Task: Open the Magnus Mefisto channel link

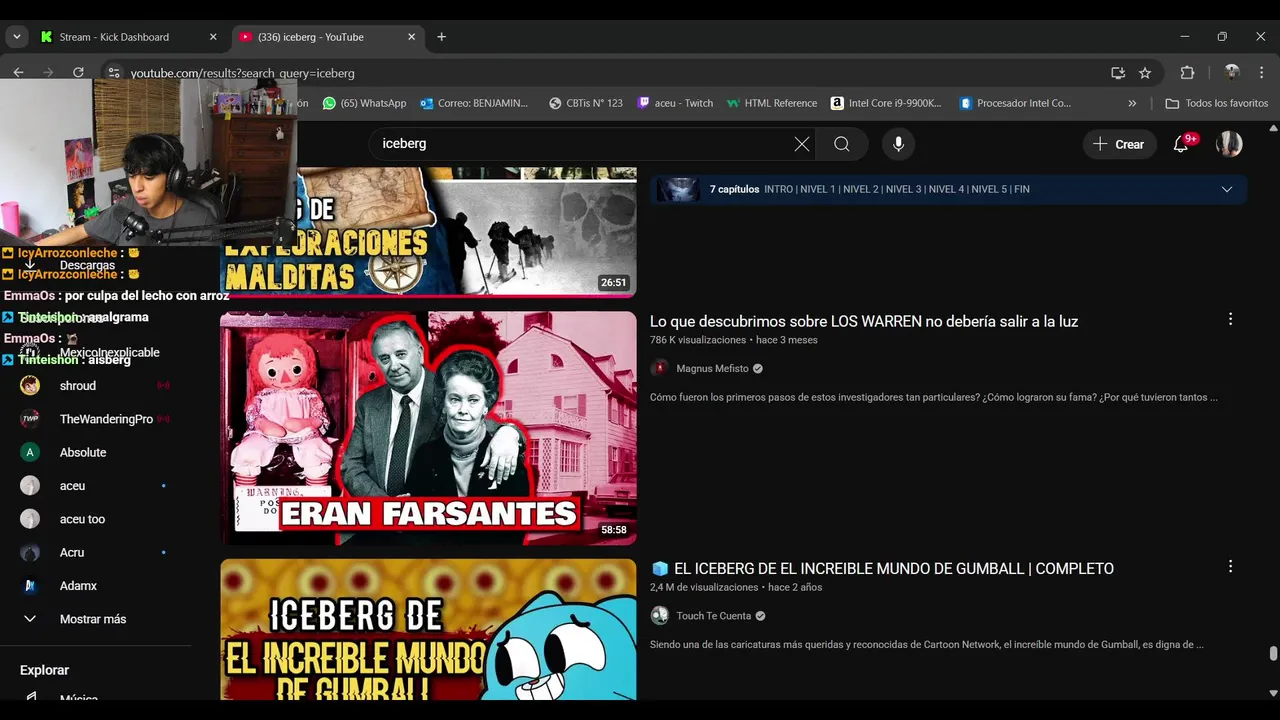Action: click(712, 368)
